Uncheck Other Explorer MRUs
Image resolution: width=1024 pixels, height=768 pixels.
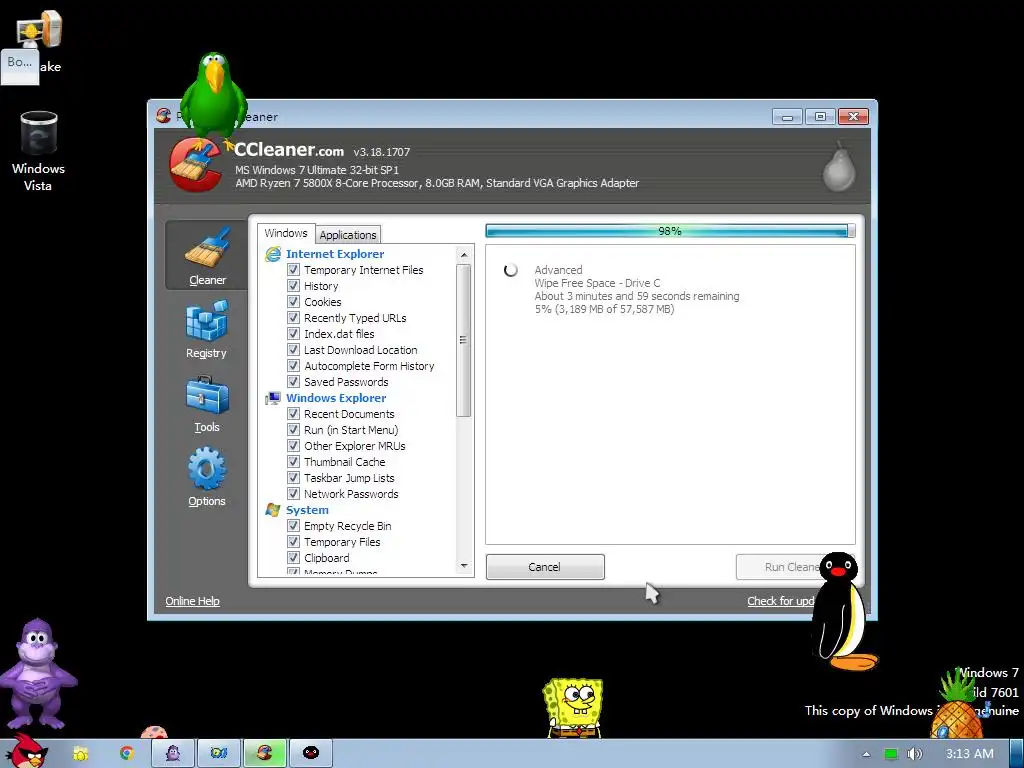point(293,445)
